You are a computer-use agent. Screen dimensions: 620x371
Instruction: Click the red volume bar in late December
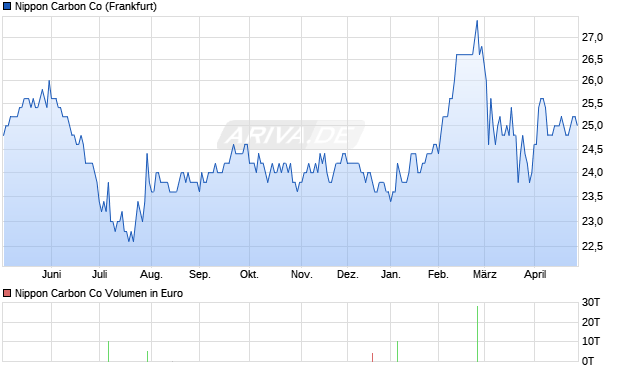pos(372,358)
